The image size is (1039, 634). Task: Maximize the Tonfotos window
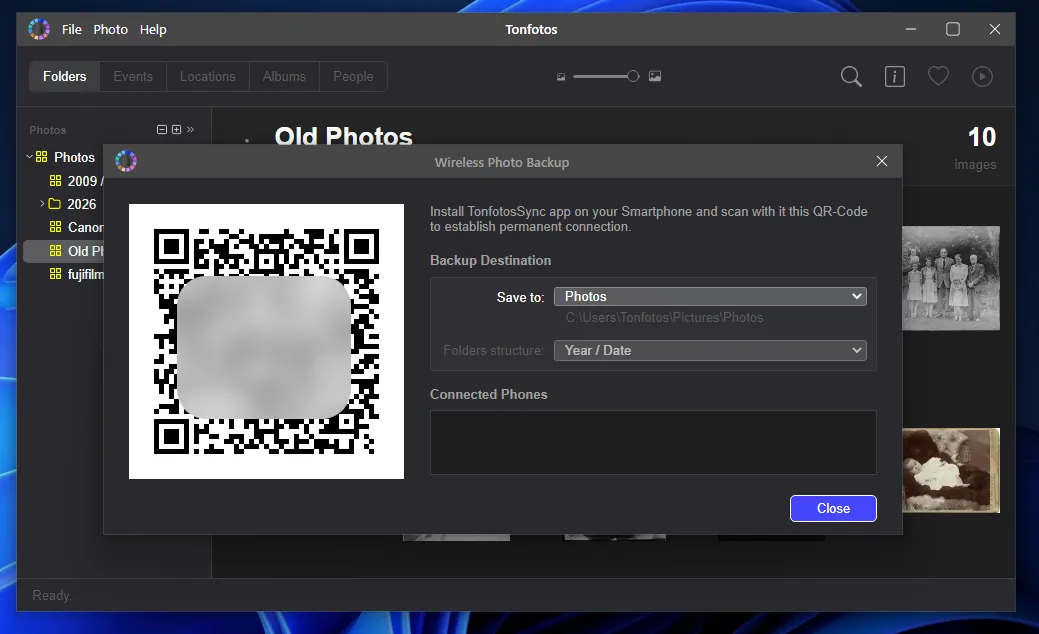click(952, 29)
